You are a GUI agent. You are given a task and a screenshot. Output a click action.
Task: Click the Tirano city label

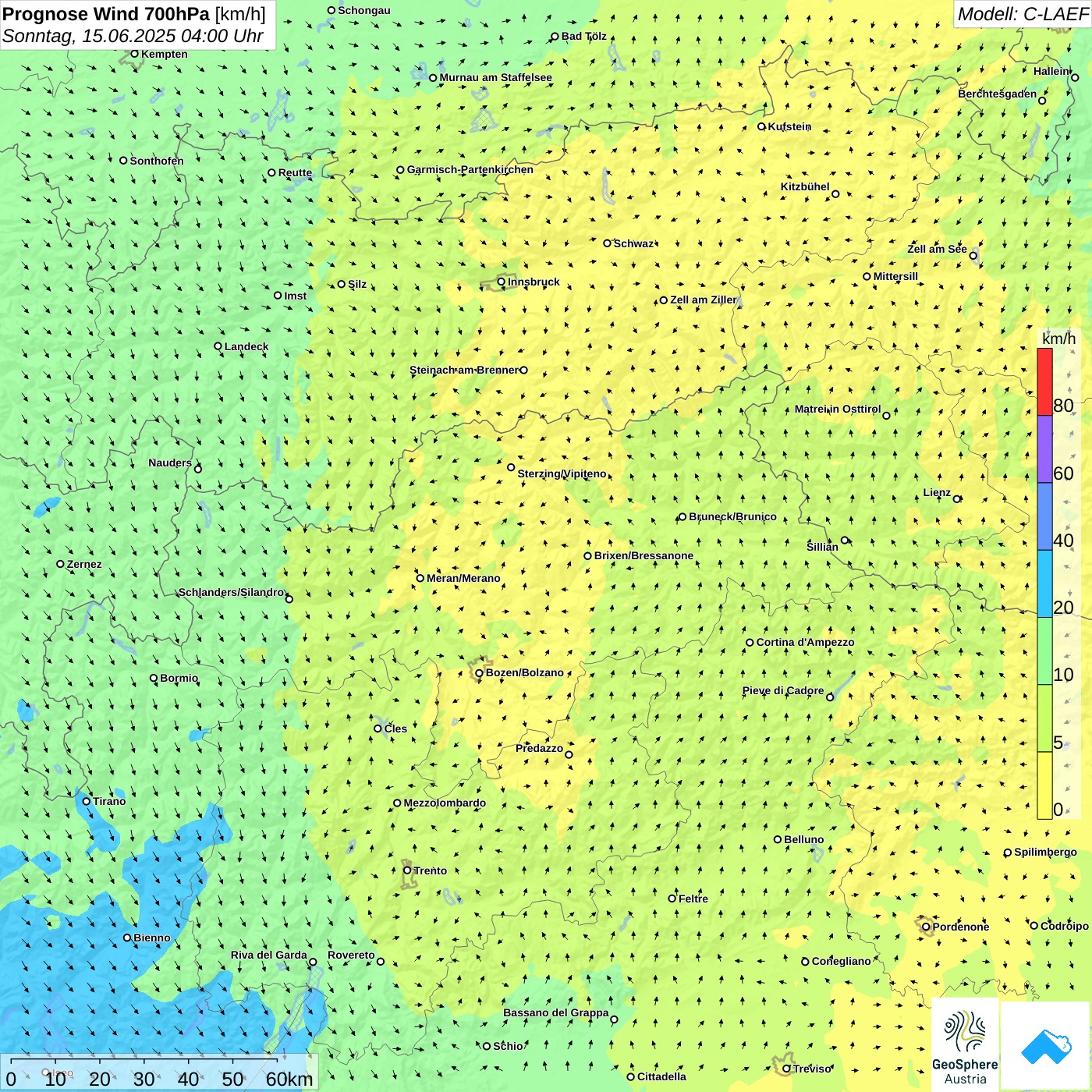point(109,801)
